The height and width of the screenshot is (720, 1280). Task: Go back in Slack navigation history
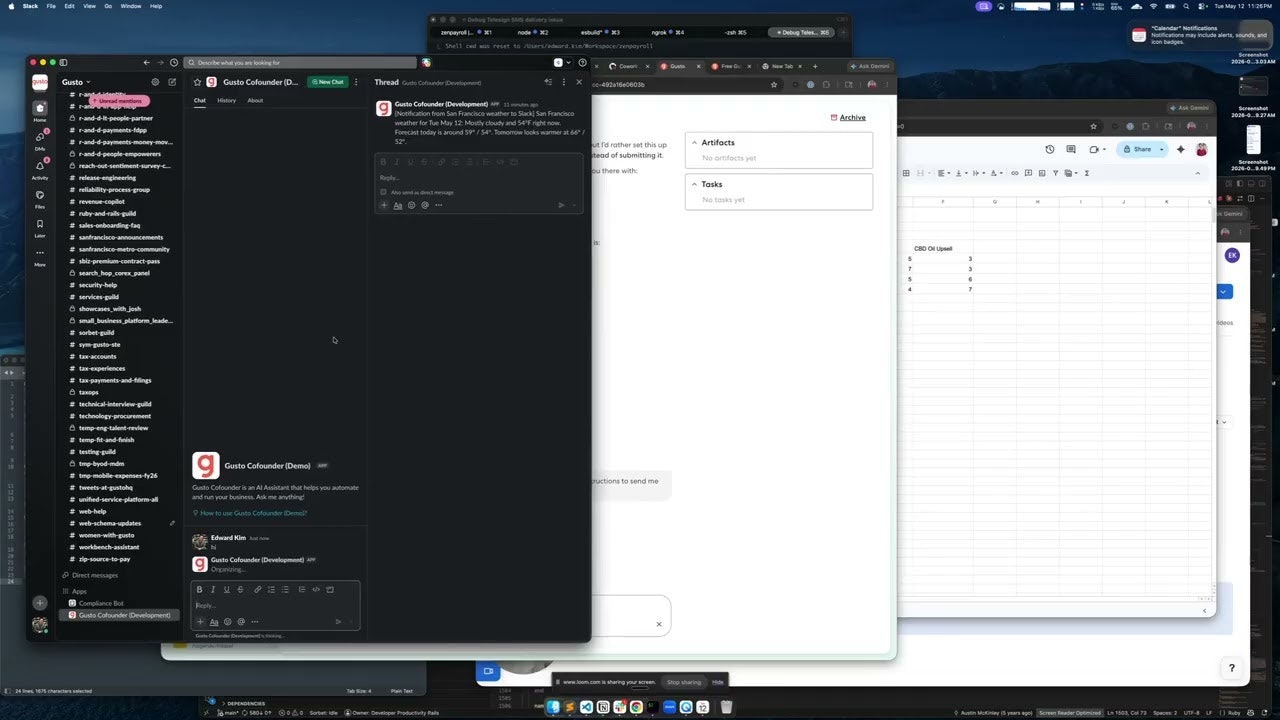[x=147, y=62]
